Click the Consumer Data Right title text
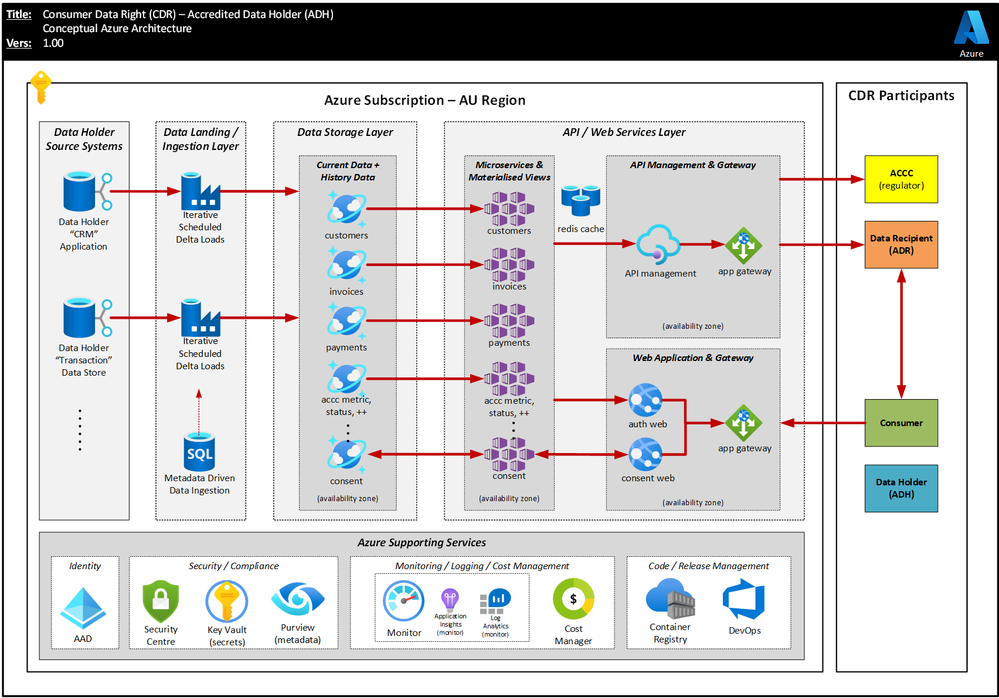The width and height of the screenshot is (999, 698). (x=188, y=14)
